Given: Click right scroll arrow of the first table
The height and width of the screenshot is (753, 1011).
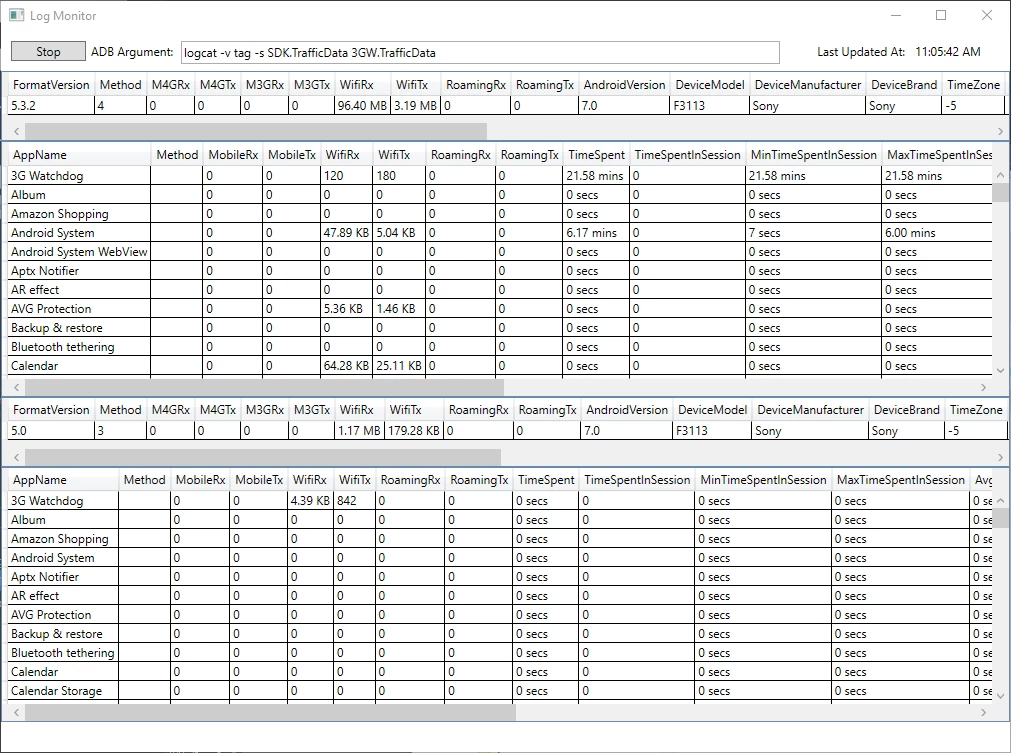Looking at the screenshot, I should click(x=1000, y=132).
